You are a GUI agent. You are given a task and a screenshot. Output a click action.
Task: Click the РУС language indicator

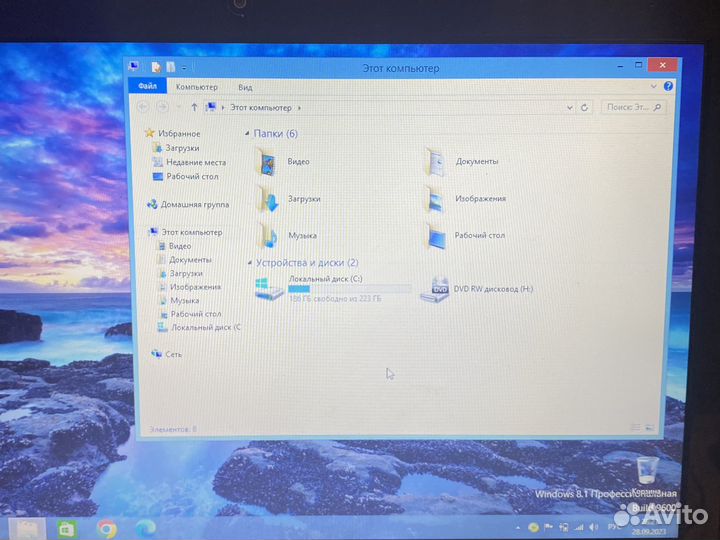(614, 526)
